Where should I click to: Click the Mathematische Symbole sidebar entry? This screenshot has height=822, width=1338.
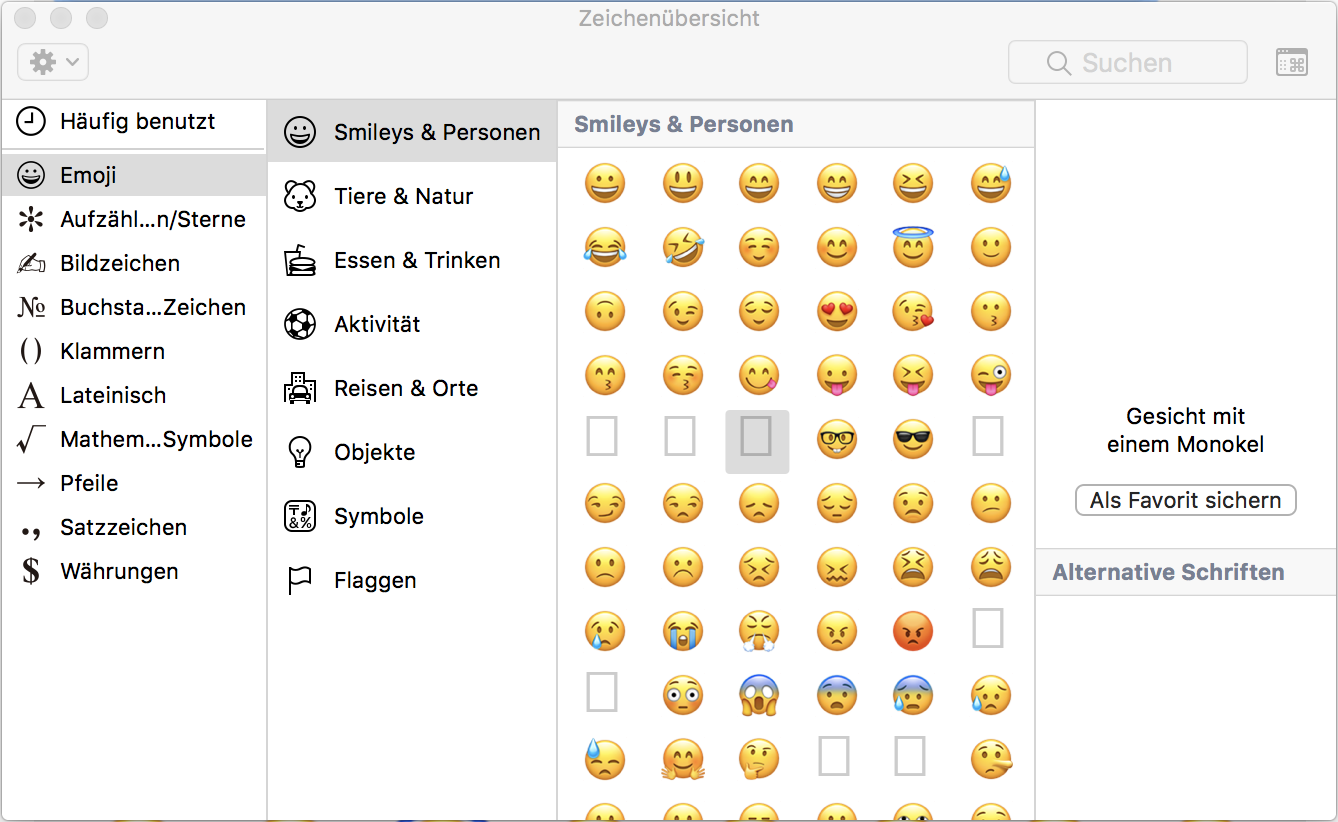(156, 439)
